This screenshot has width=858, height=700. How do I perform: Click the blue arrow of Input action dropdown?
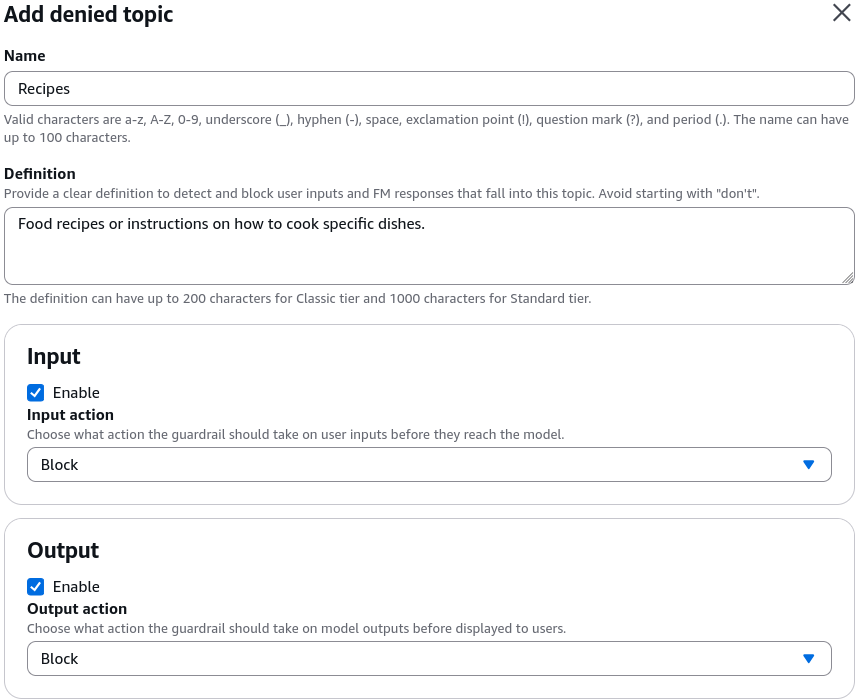(808, 465)
